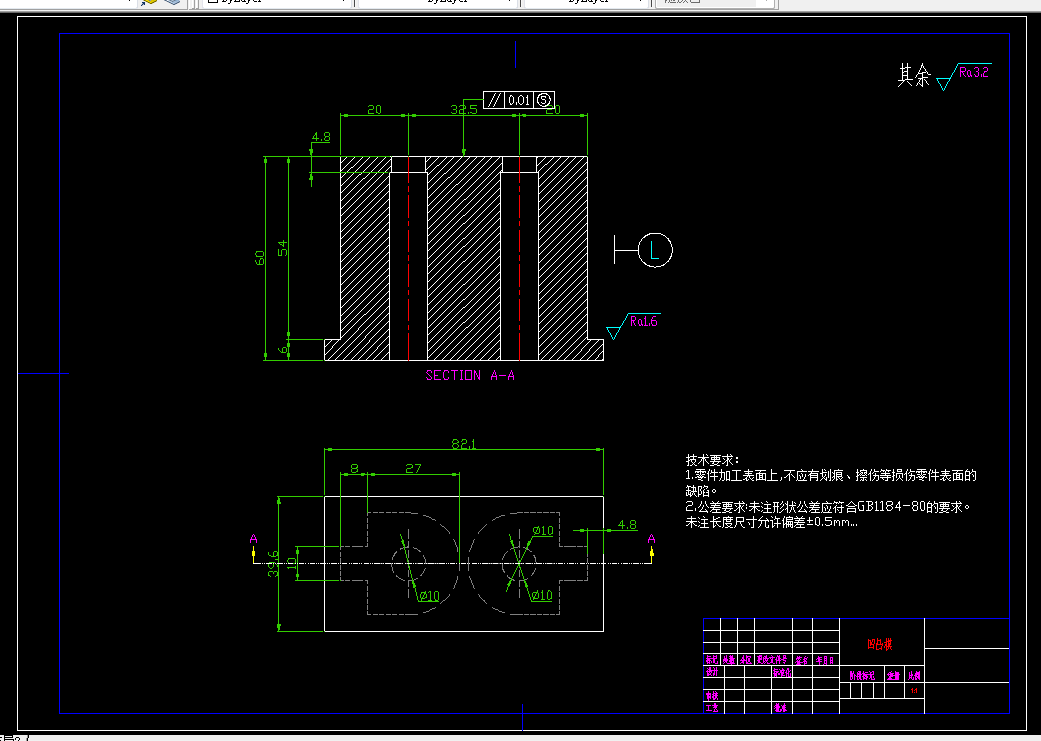The image size is (1041, 741).
Task: Select the 标记 header cell
Action: (x=712, y=660)
